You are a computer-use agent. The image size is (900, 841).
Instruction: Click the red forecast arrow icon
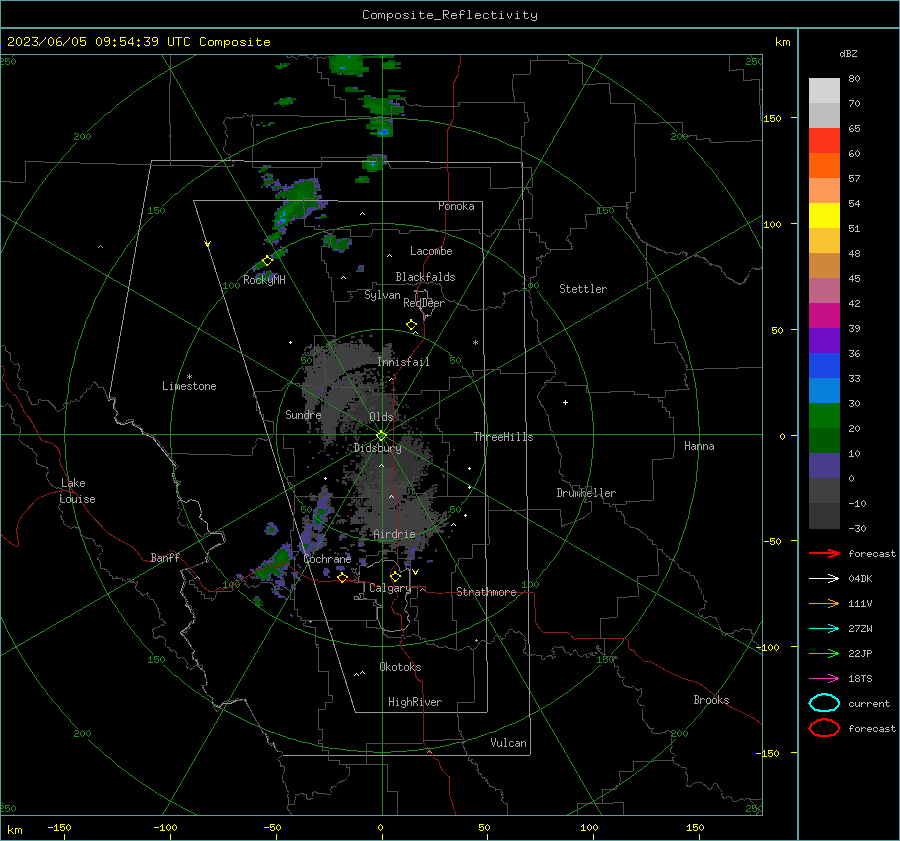tap(824, 553)
